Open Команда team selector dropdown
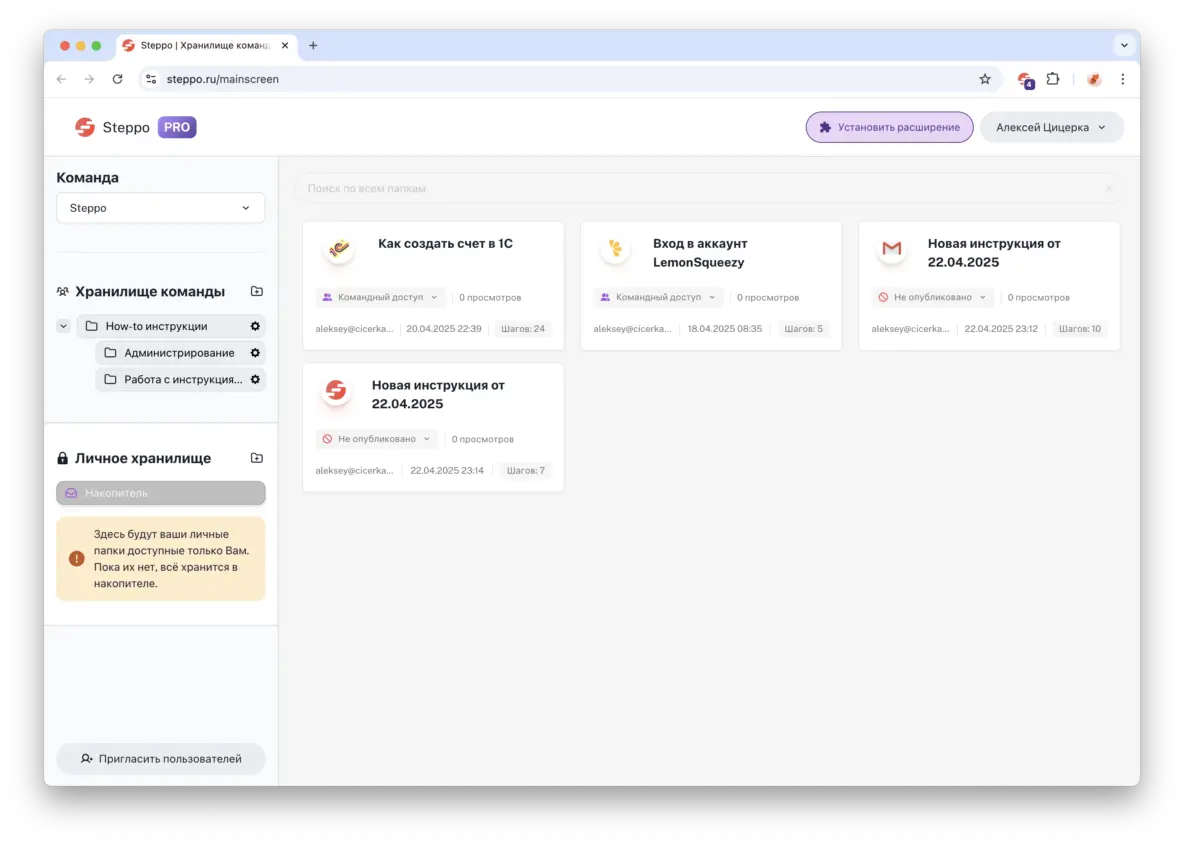 160,208
